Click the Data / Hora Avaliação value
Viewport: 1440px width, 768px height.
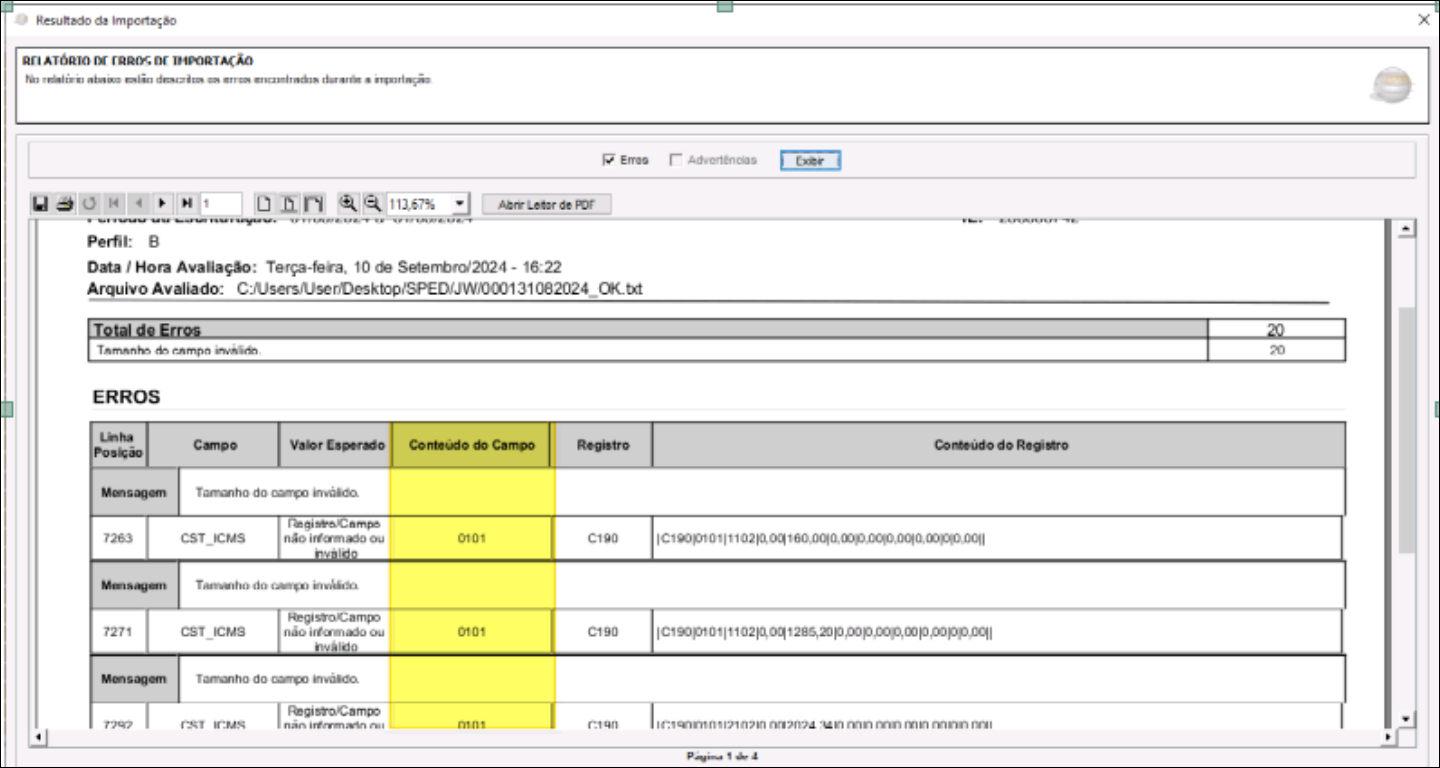[x=415, y=268]
